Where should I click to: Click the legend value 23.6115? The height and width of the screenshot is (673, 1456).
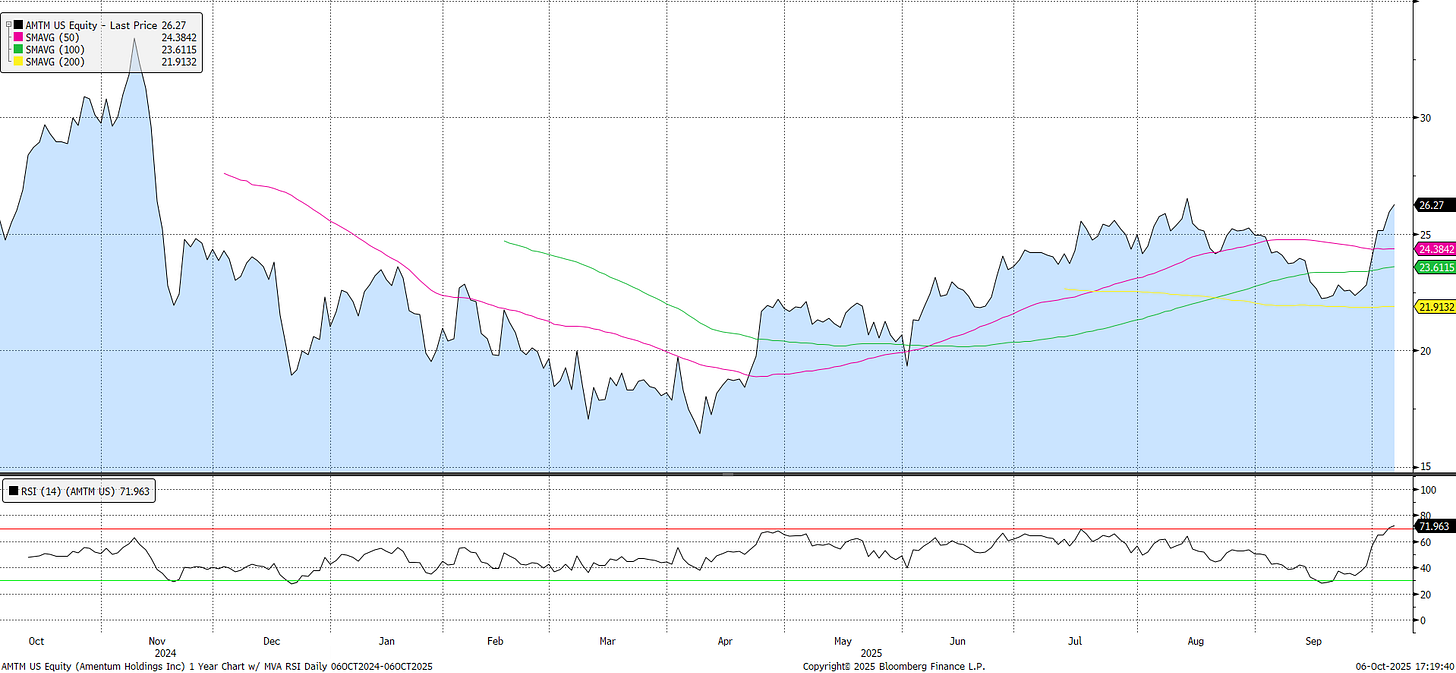coord(180,48)
